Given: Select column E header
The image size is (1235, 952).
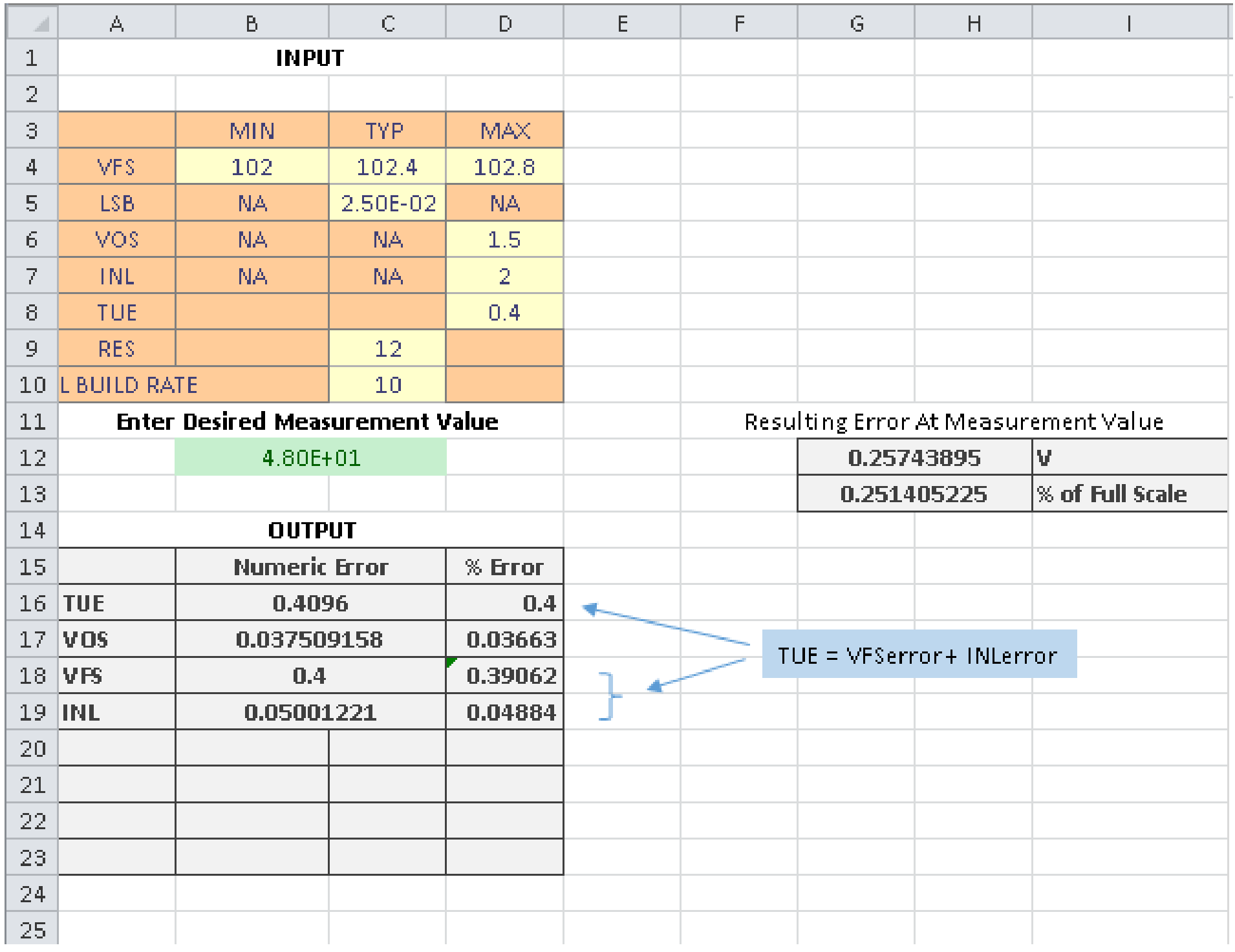Looking at the screenshot, I should (621, 24).
